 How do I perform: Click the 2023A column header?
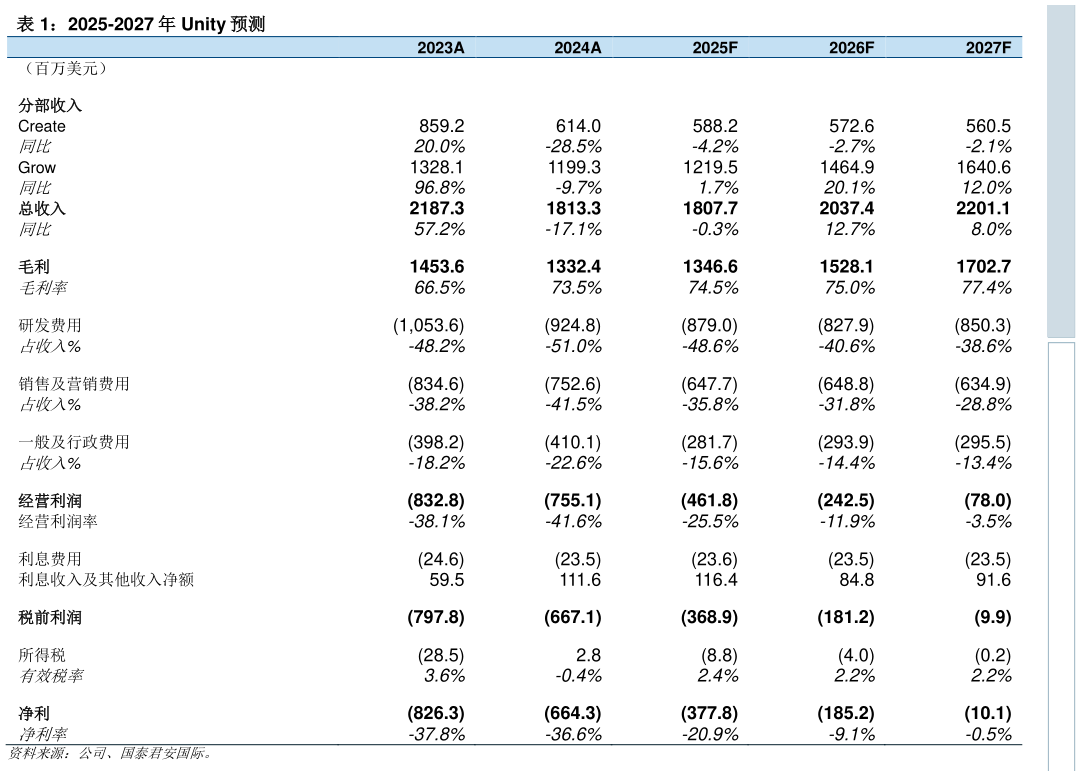[x=440, y=48]
